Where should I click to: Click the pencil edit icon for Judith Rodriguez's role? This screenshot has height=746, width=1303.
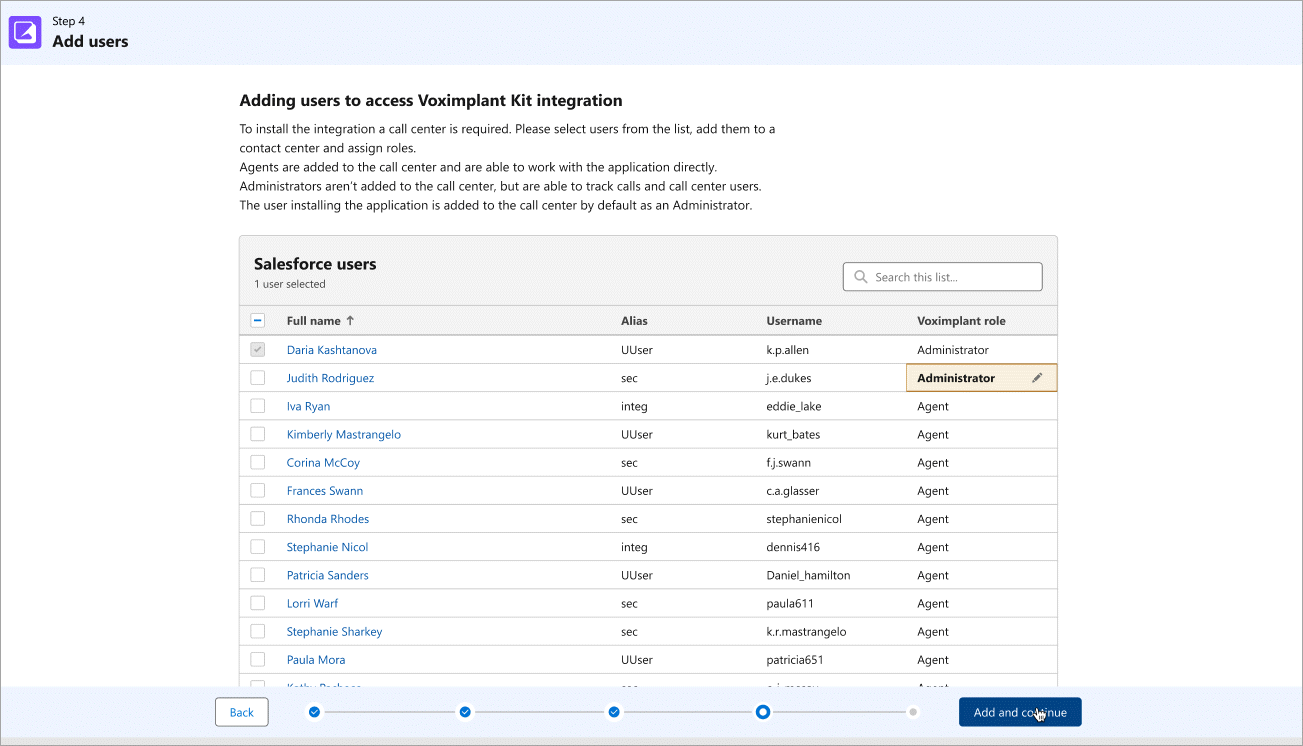tap(1037, 378)
